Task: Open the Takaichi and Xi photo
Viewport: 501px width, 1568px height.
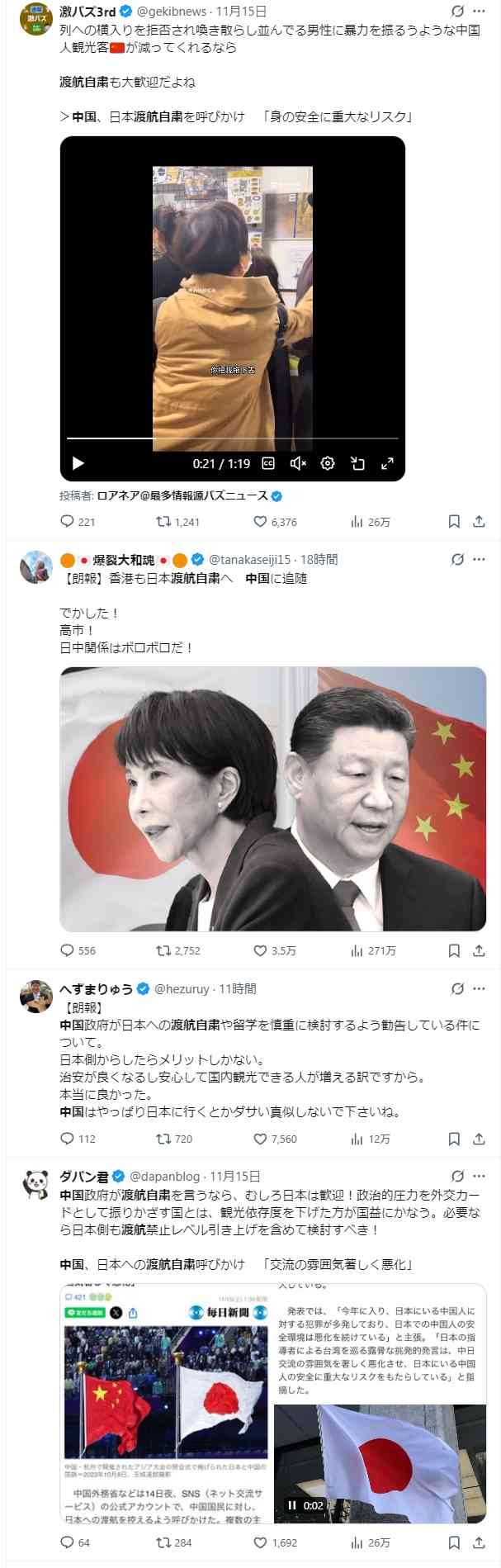Action: coord(273,798)
